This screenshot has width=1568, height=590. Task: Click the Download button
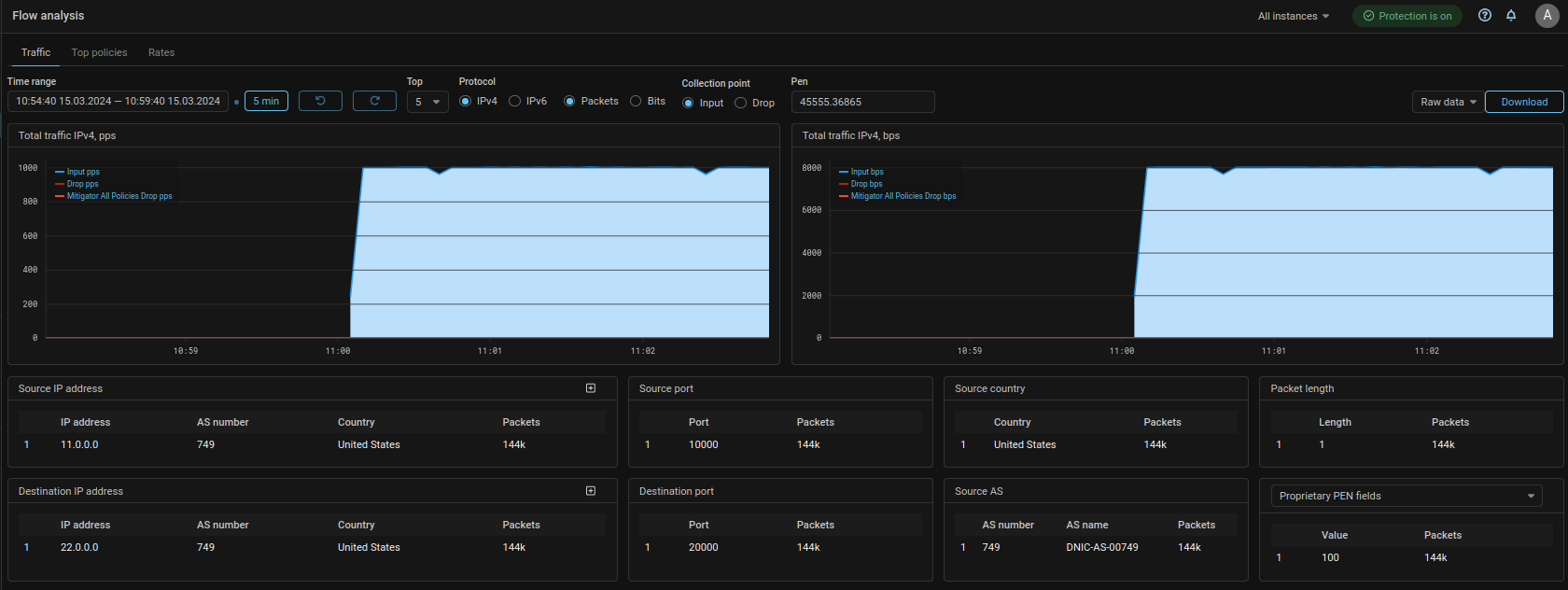point(1523,102)
